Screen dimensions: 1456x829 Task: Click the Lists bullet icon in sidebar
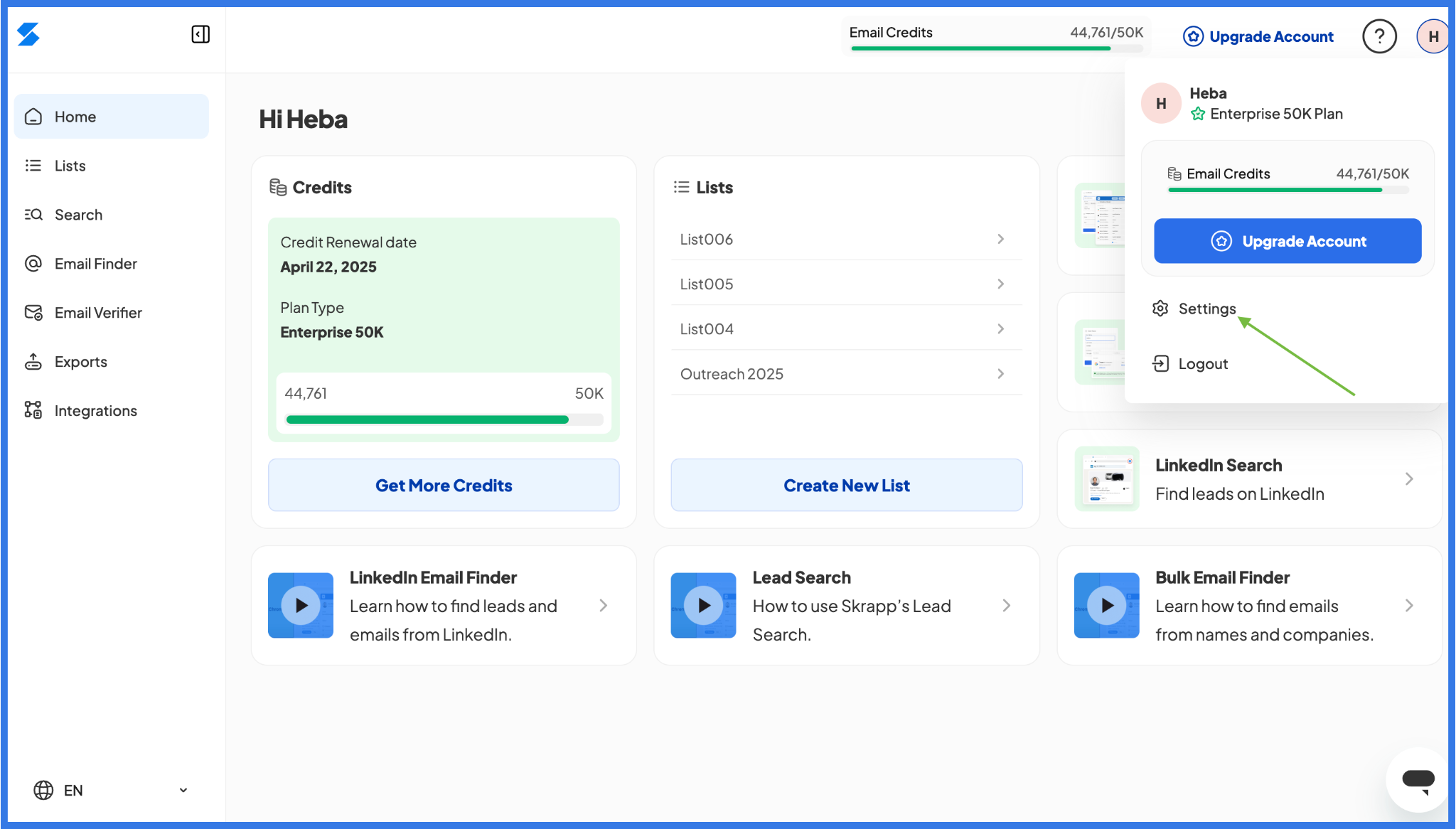click(33, 166)
